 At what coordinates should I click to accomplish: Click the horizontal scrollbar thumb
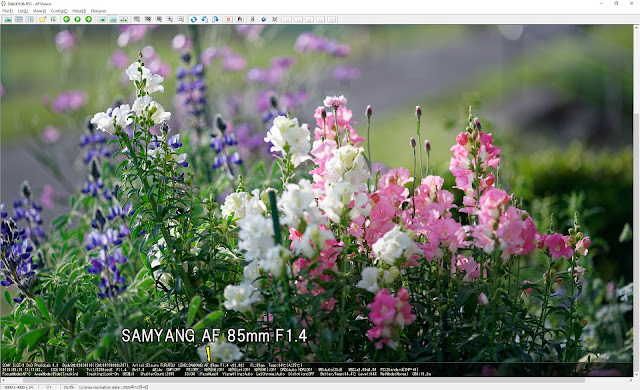coord(304,380)
